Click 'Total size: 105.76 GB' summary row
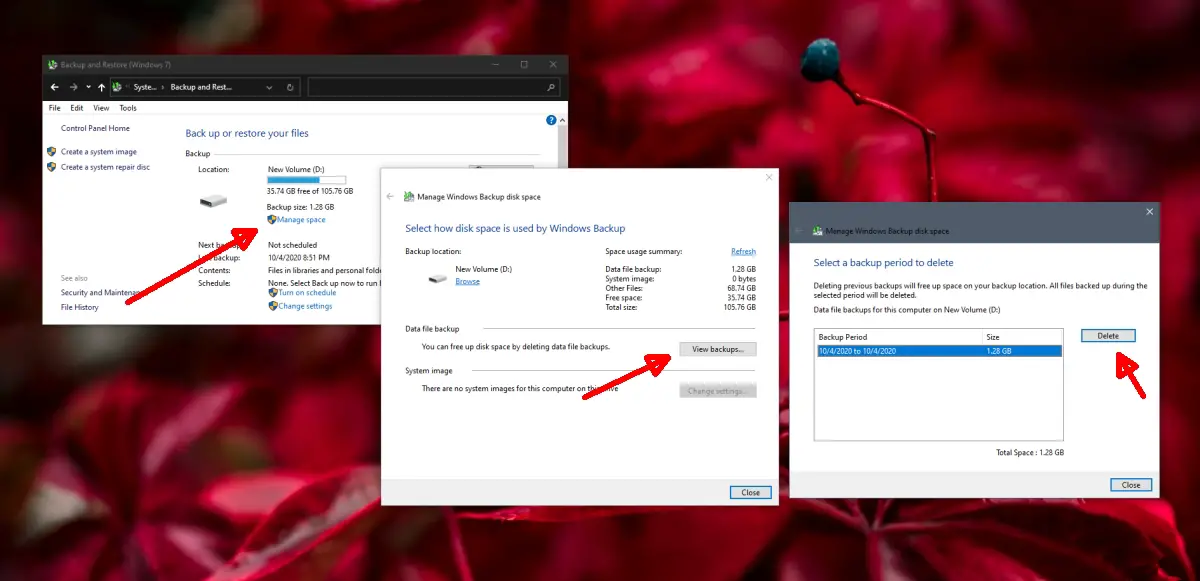Viewport: 1200px width, 581px height. tap(681, 307)
